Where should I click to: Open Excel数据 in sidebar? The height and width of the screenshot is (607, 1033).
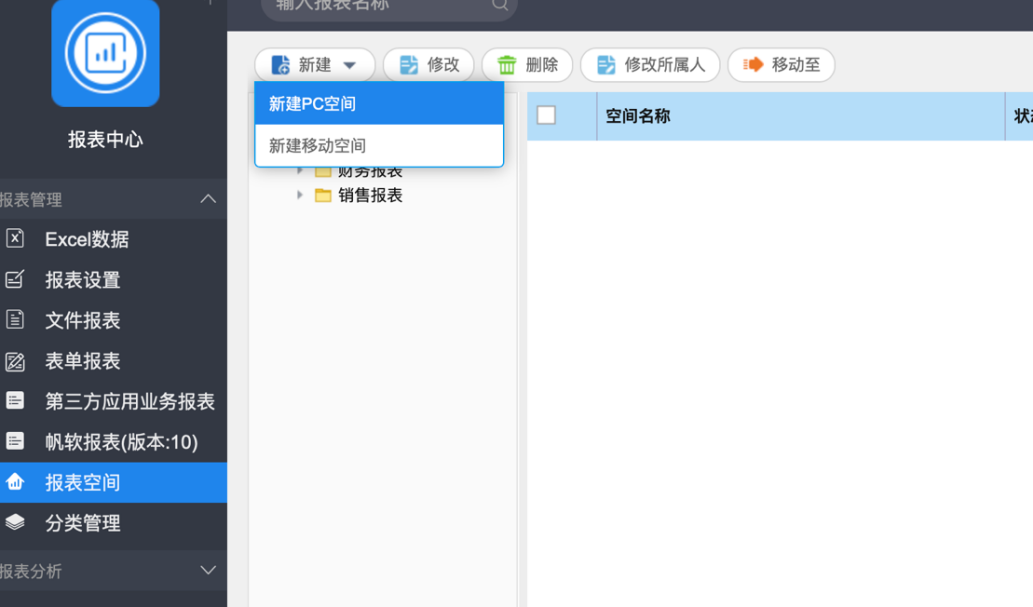(x=86, y=240)
